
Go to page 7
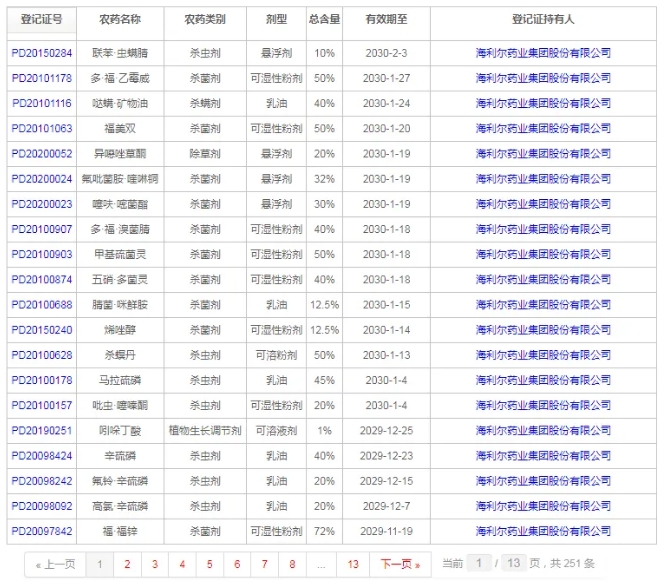(x=264, y=565)
